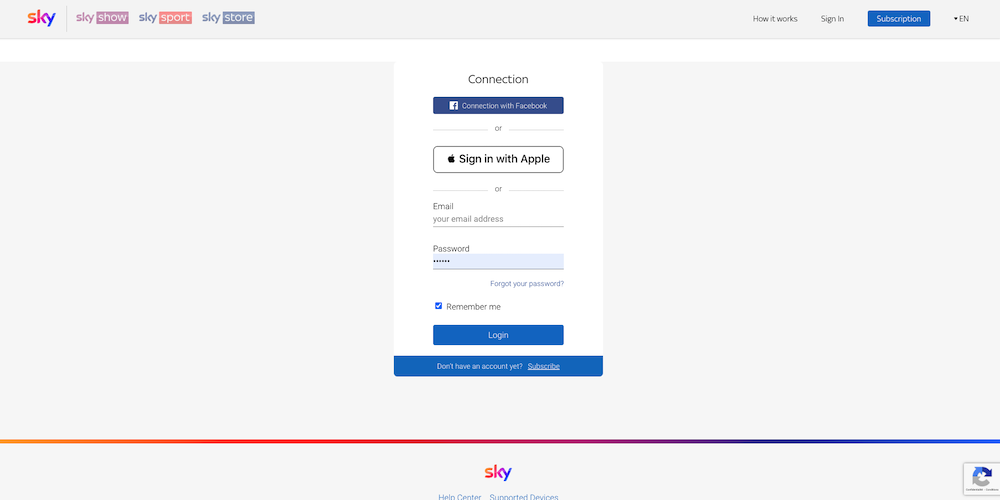Focus the Email address input field
Viewport: 1000px width, 500px height.
(x=498, y=219)
